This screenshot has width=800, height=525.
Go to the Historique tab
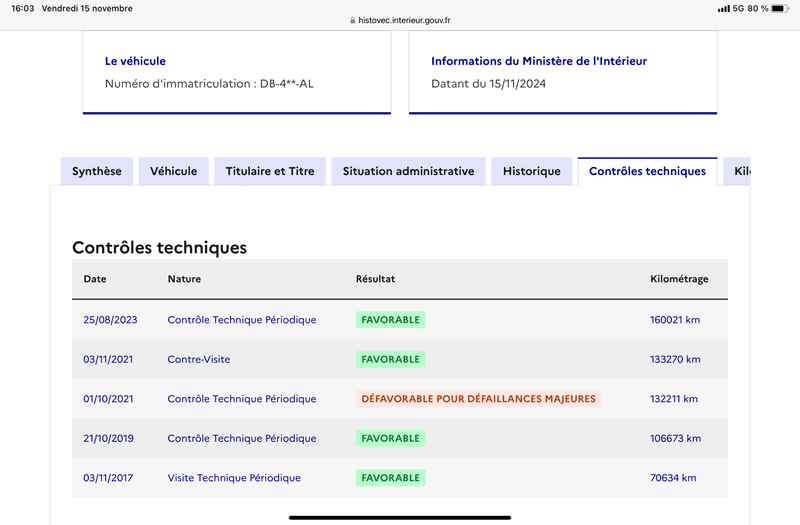tap(532, 171)
